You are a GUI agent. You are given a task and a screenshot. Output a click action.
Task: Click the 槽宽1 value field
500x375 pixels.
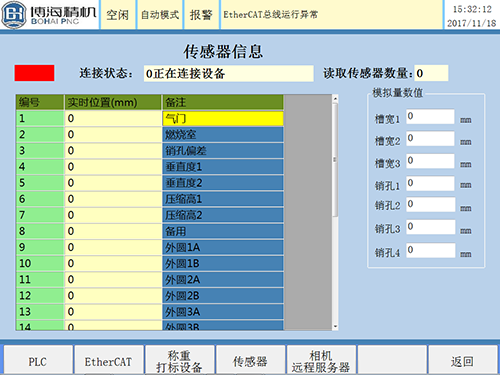pyautogui.click(x=430, y=116)
